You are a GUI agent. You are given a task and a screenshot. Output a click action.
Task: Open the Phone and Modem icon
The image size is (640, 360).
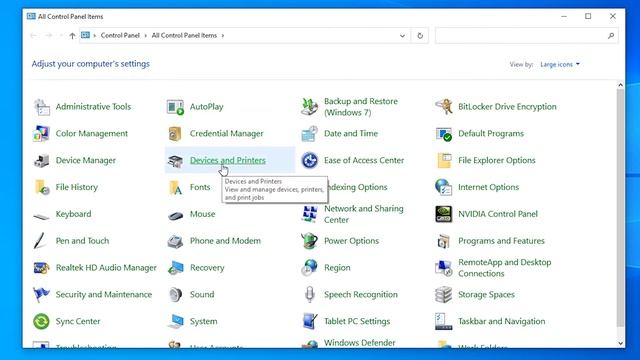(x=176, y=241)
